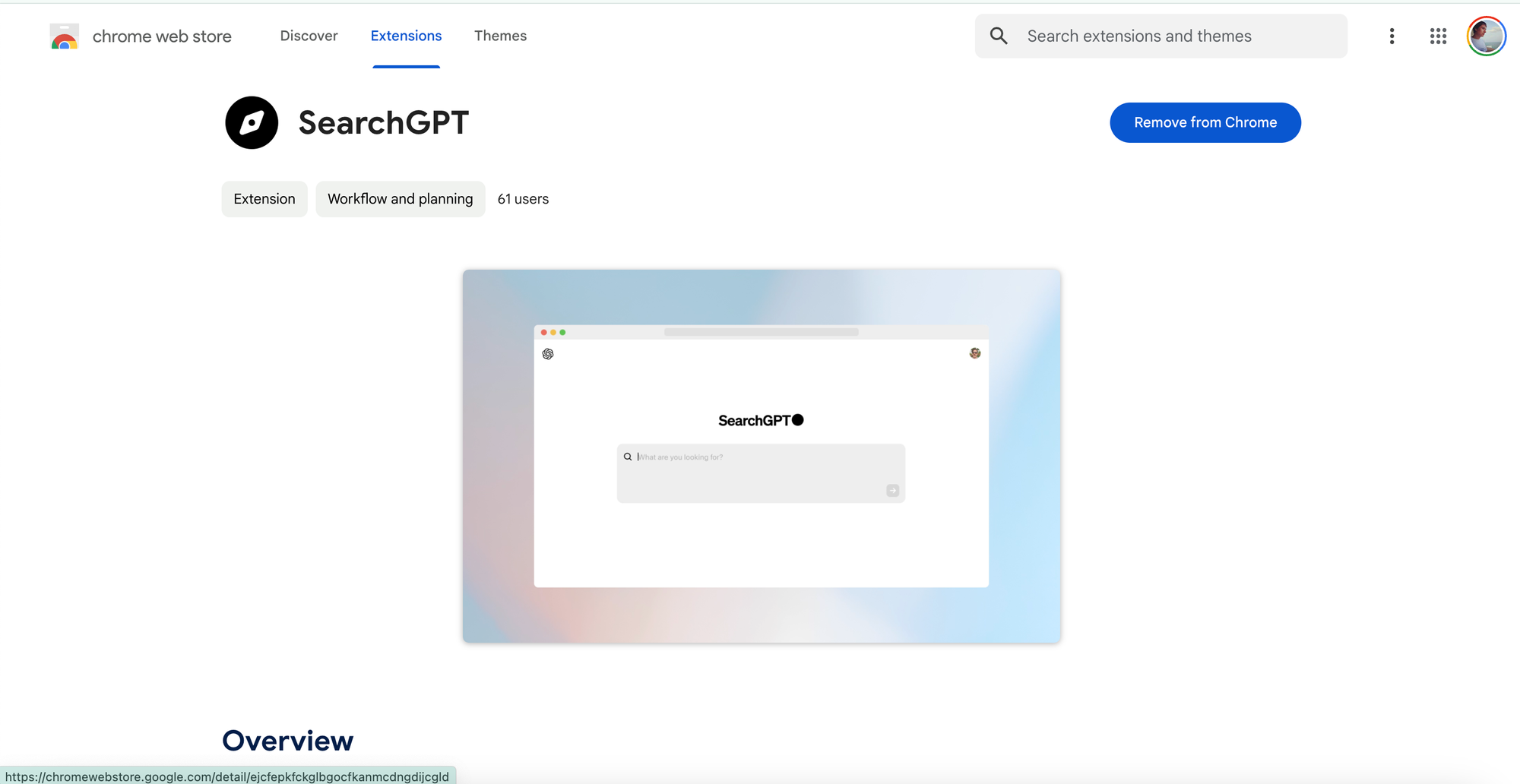Select the Extensions tab

[406, 36]
